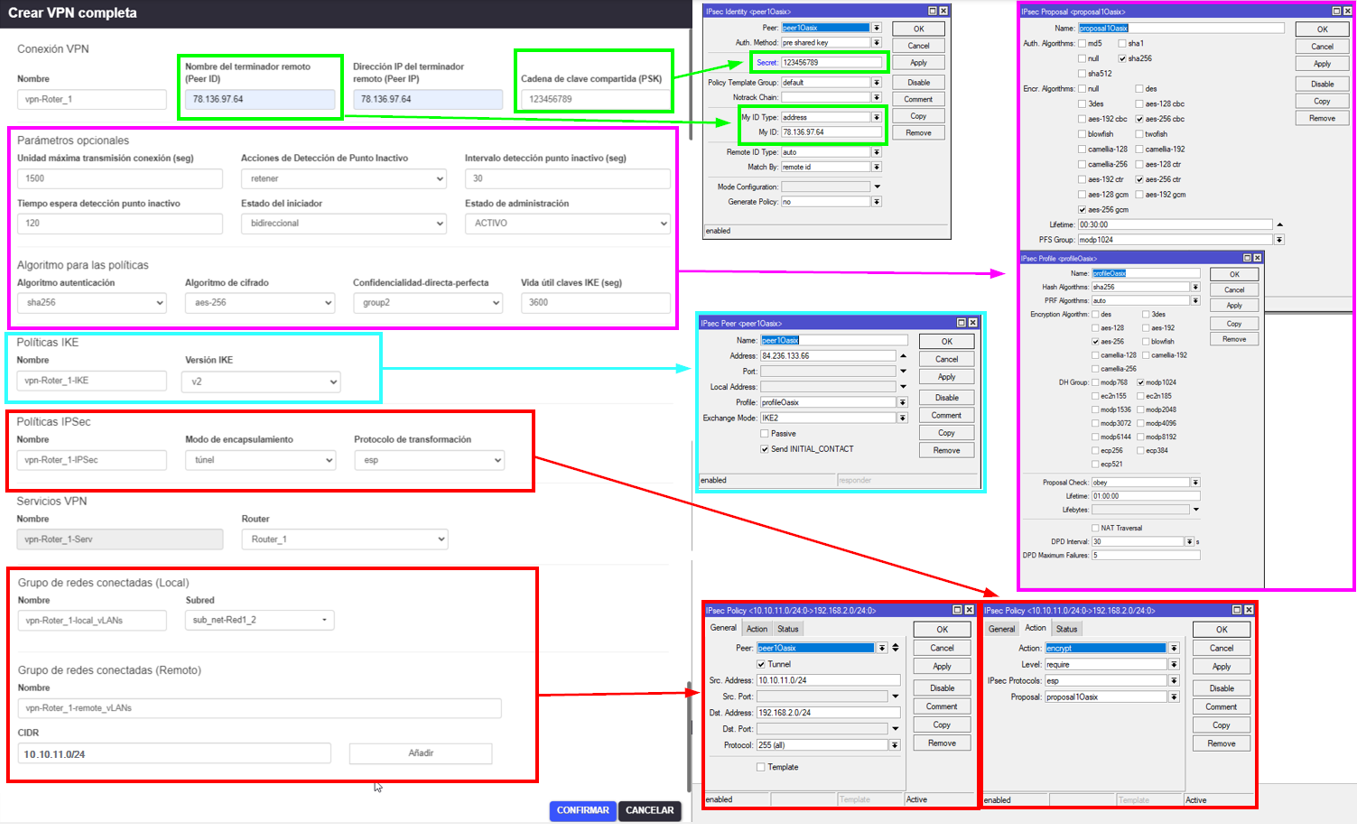Open Algoritmo autenticación dropdown
The height and width of the screenshot is (824, 1357).
pyautogui.click(x=92, y=303)
